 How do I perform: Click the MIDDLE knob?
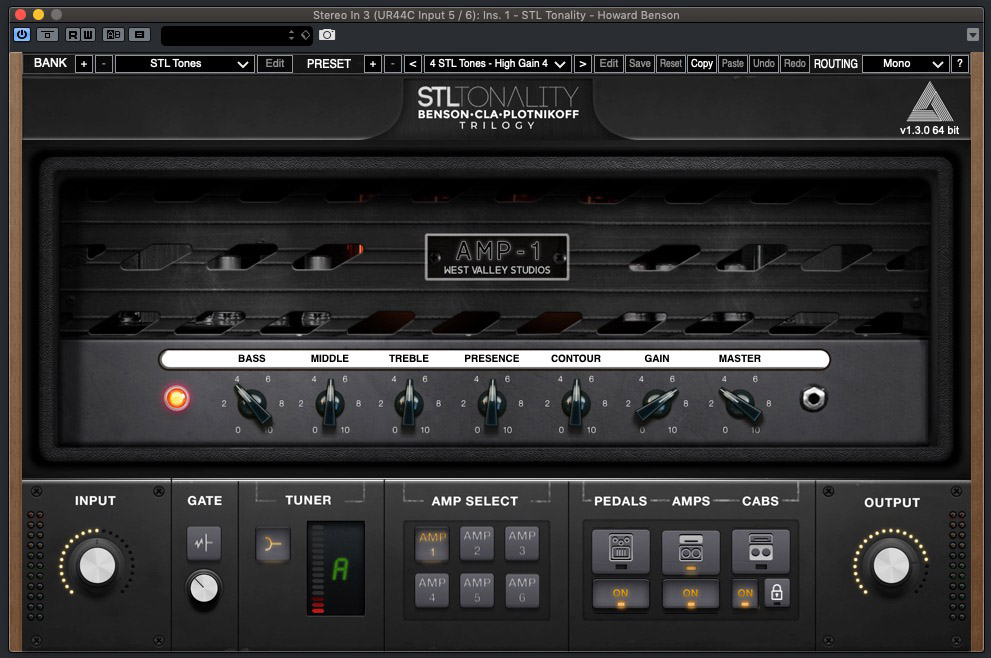click(x=330, y=403)
